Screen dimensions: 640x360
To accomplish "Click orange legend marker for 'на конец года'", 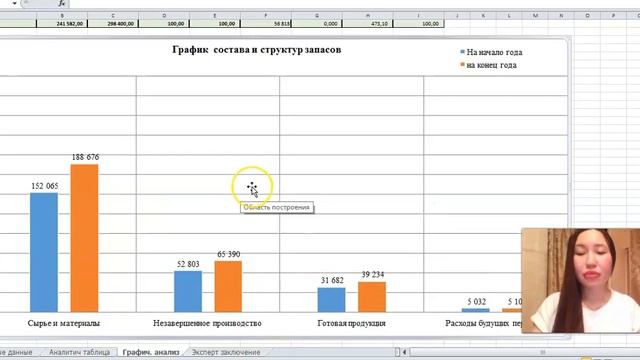I will (462, 64).
